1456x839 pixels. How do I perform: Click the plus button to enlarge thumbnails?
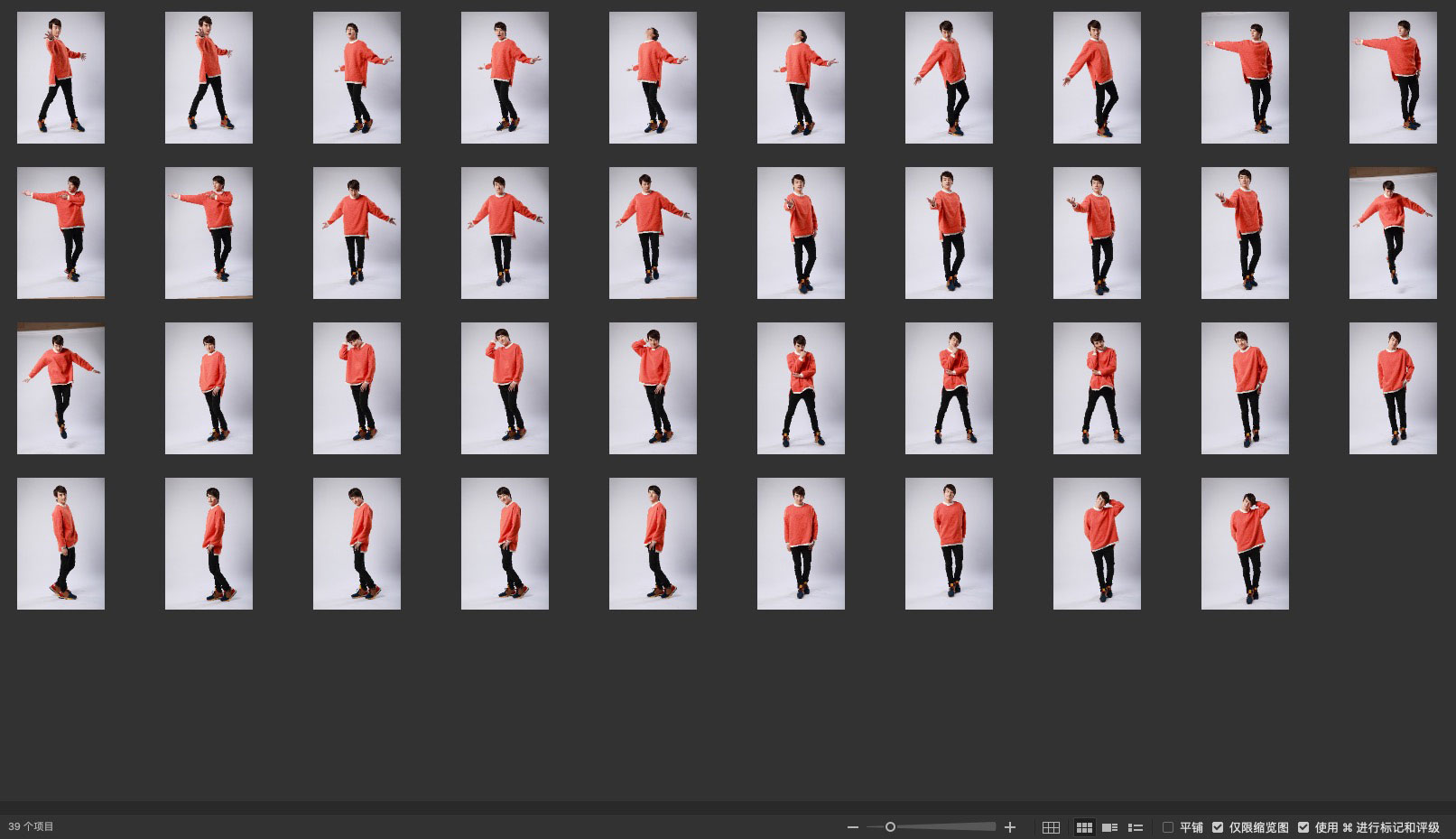pyautogui.click(x=1010, y=827)
